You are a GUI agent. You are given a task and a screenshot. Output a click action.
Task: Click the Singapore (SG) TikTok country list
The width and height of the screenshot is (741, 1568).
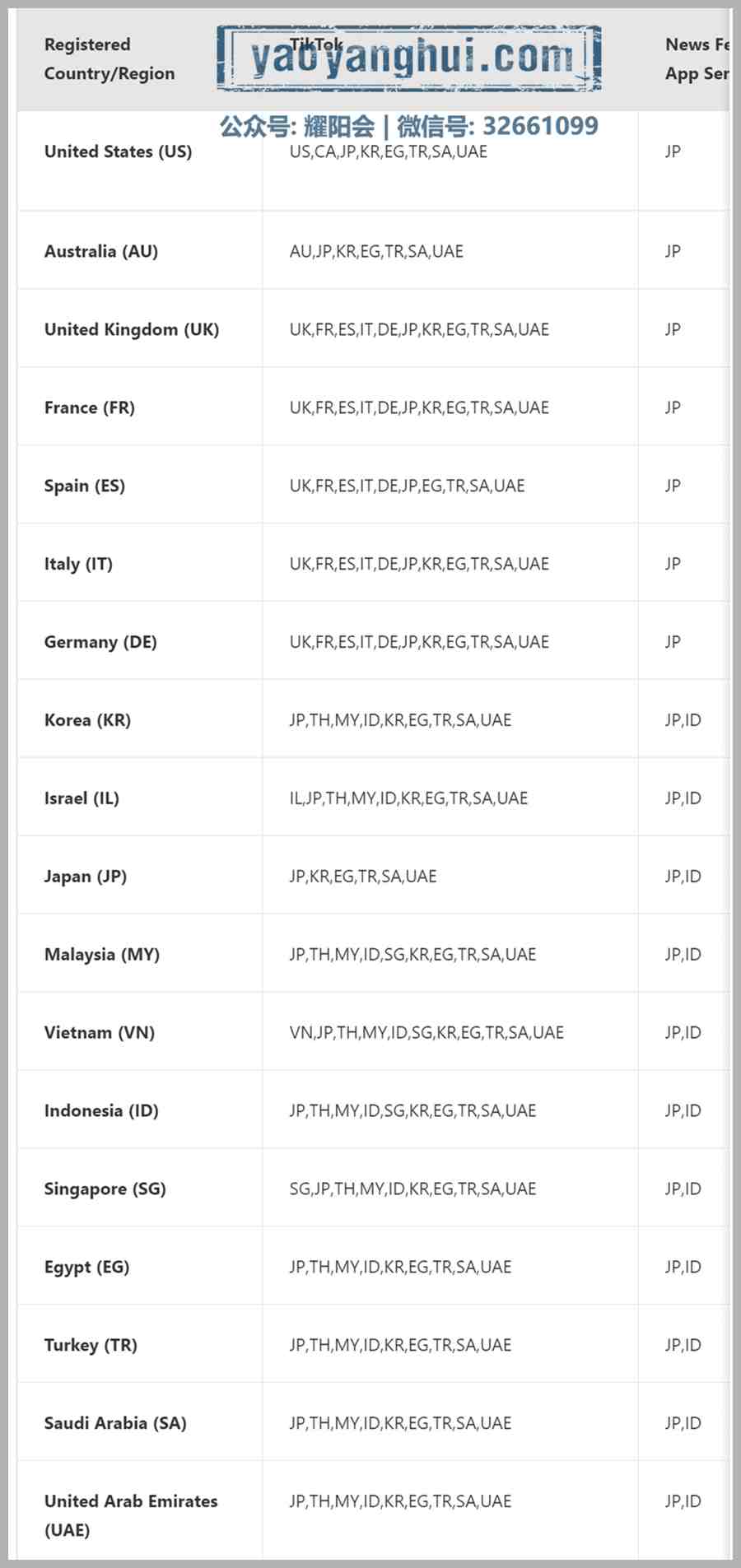pos(412,1189)
